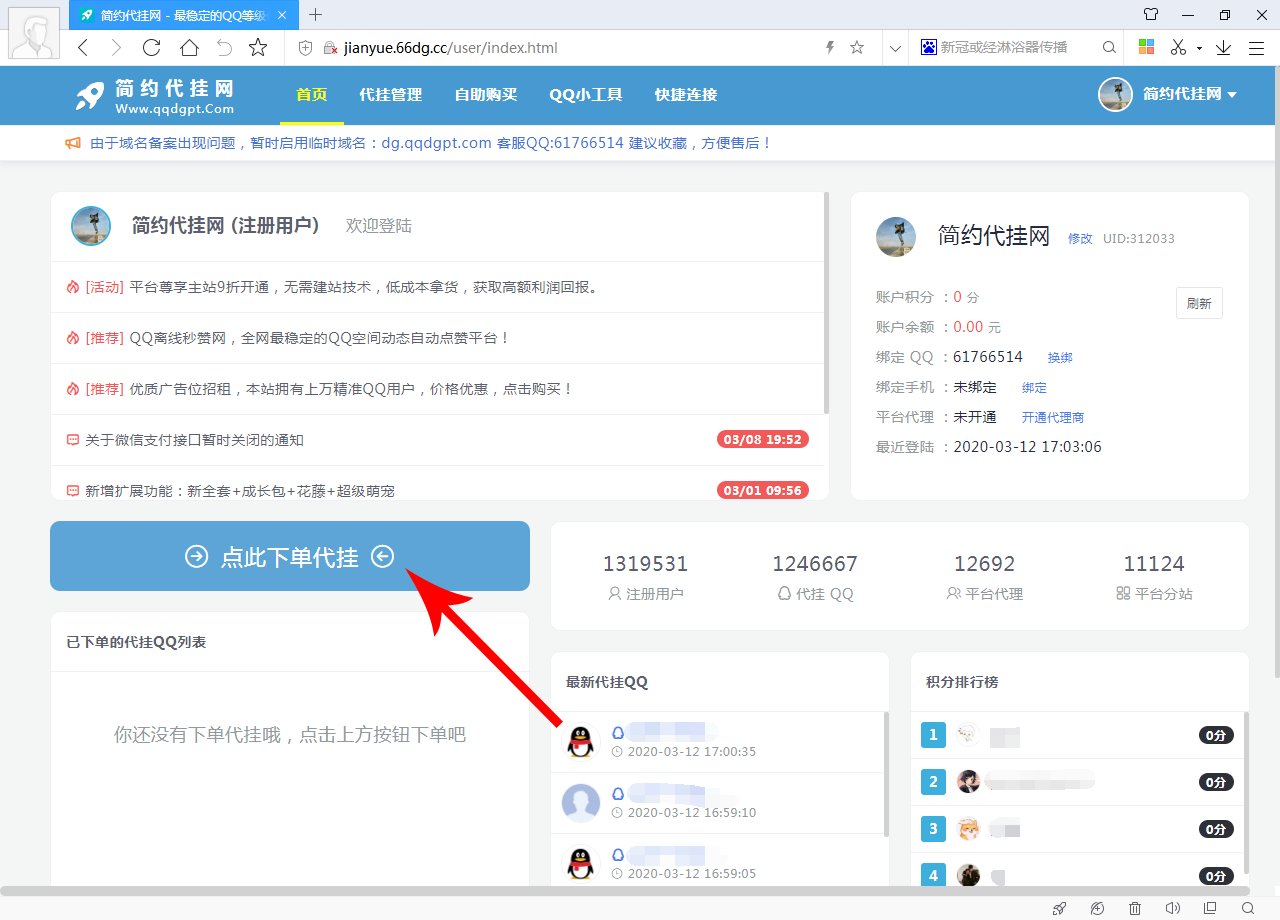Image resolution: width=1280 pixels, height=920 pixels.
Task: Click the 11124 平台分站 stat
Action: pyautogui.click(x=1154, y=577)
